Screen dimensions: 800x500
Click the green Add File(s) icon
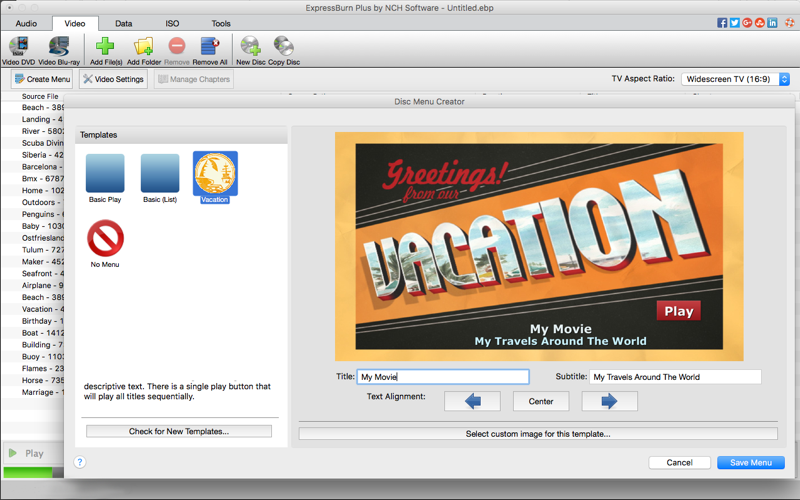(x=105, y=46)
